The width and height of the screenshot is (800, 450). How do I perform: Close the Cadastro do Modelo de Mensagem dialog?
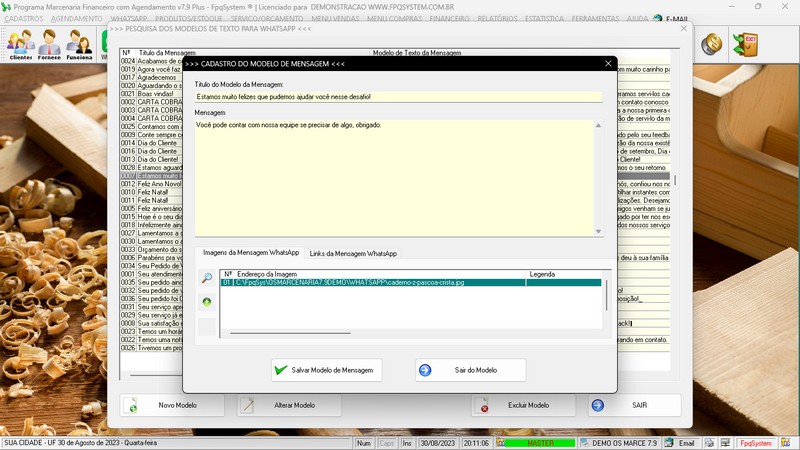coord(608,64)
